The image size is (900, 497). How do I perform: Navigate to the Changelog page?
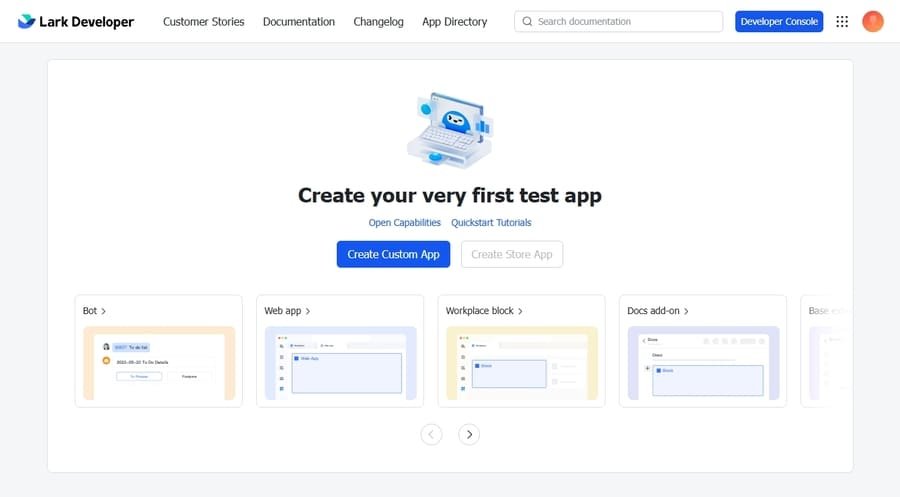pyautogui.click(x=378, y=21)
